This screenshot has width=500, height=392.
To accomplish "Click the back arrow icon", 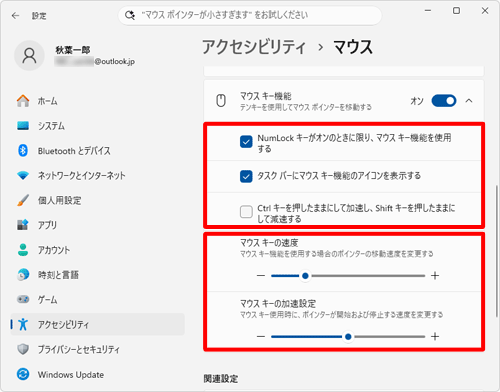I will coord(15,16).
